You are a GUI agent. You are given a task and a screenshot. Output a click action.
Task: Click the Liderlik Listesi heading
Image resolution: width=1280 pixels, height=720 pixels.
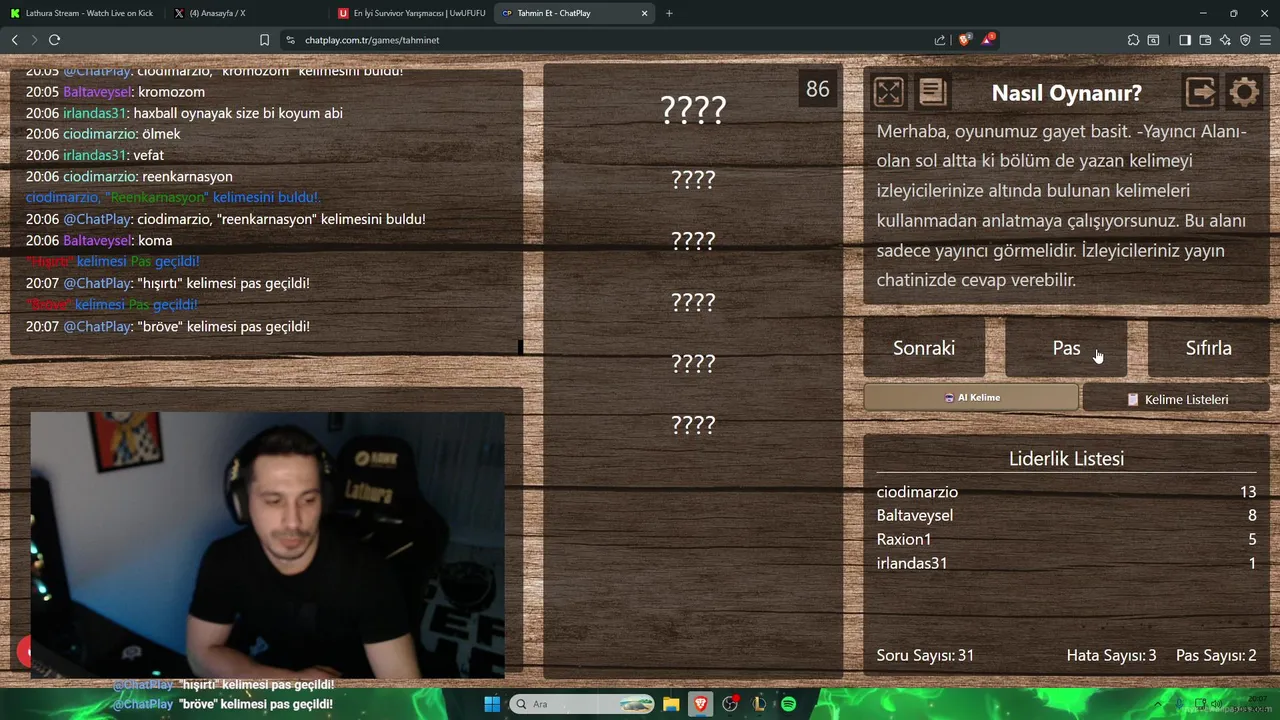click(1066, 459)
